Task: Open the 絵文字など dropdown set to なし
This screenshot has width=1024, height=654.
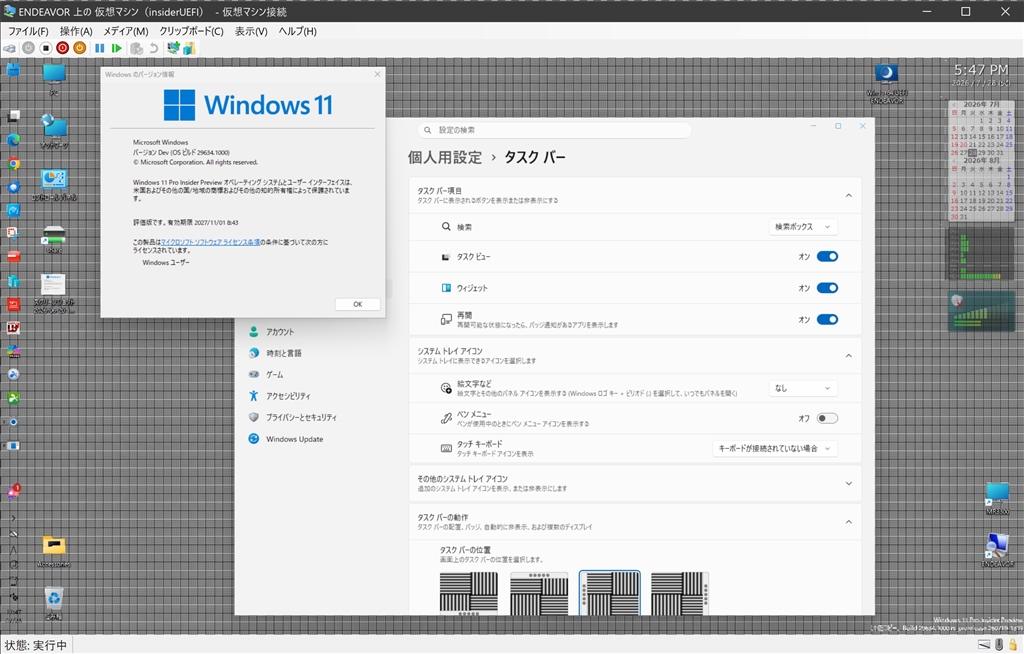Action: point(803,388)
